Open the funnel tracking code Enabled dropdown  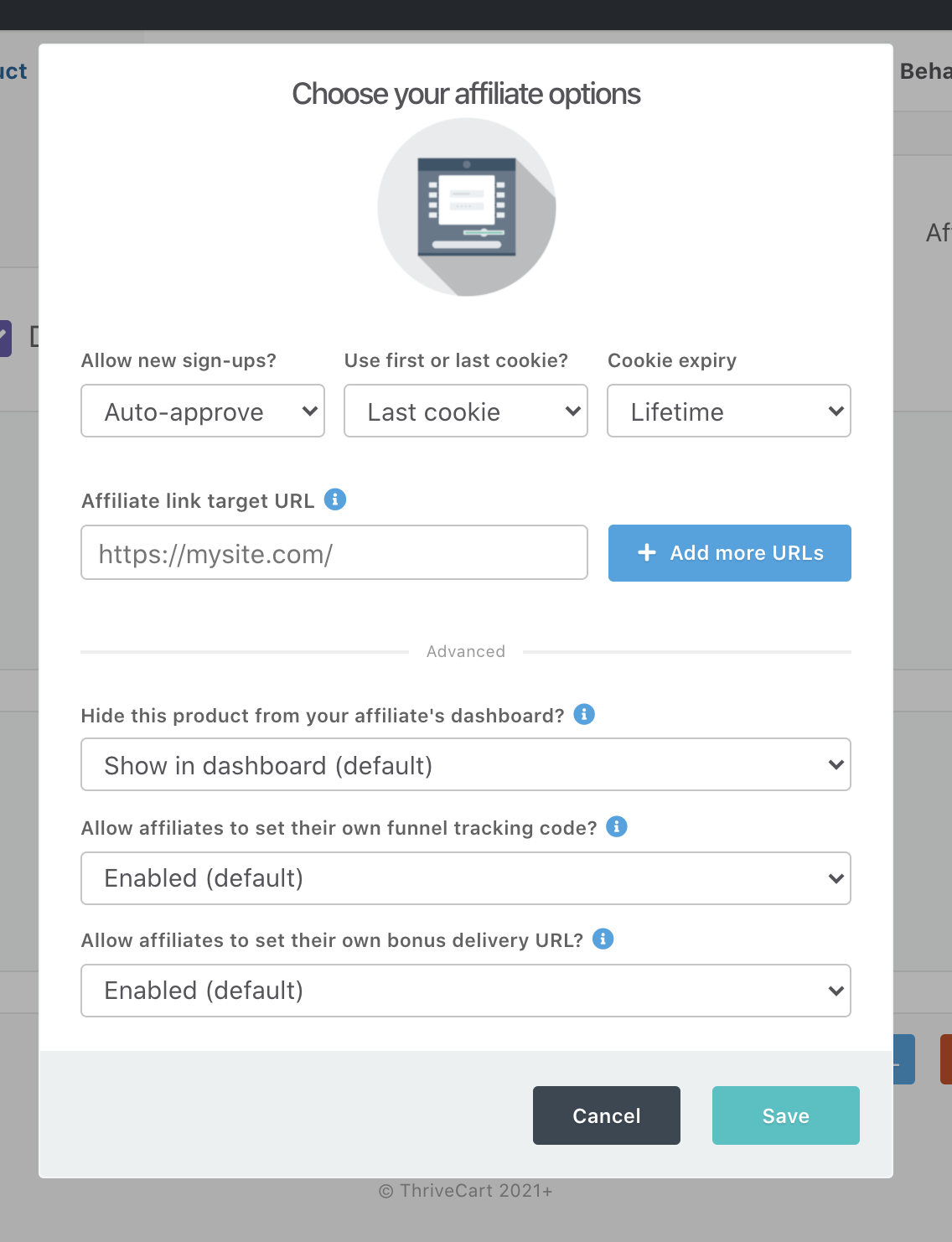466,878
